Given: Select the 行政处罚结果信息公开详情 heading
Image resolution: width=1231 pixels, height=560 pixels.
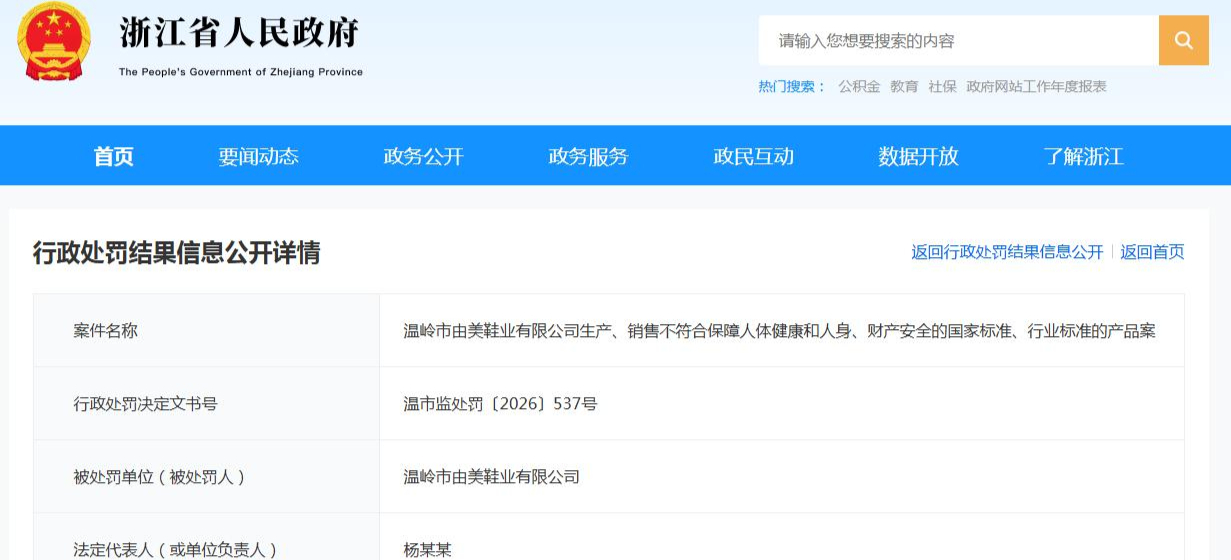Looking at the screenshot, I should [177, 253].
